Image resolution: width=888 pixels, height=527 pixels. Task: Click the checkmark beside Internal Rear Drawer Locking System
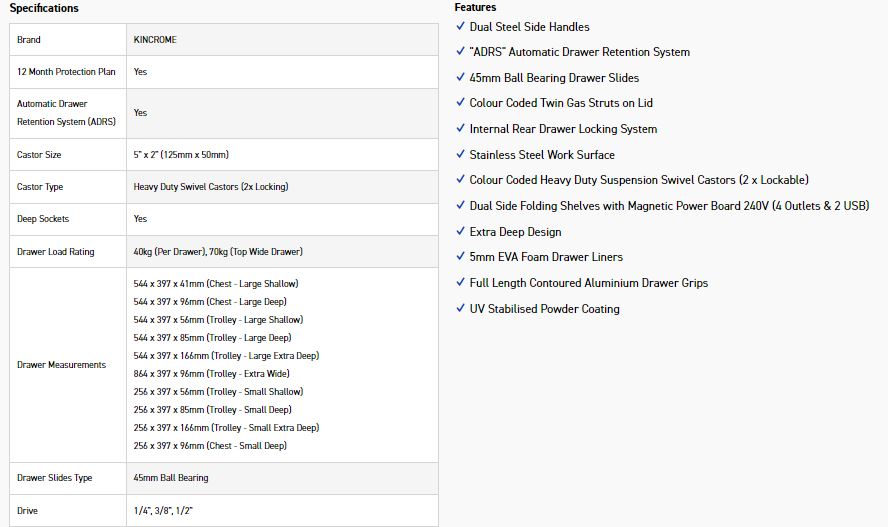[x=460, y=129]
